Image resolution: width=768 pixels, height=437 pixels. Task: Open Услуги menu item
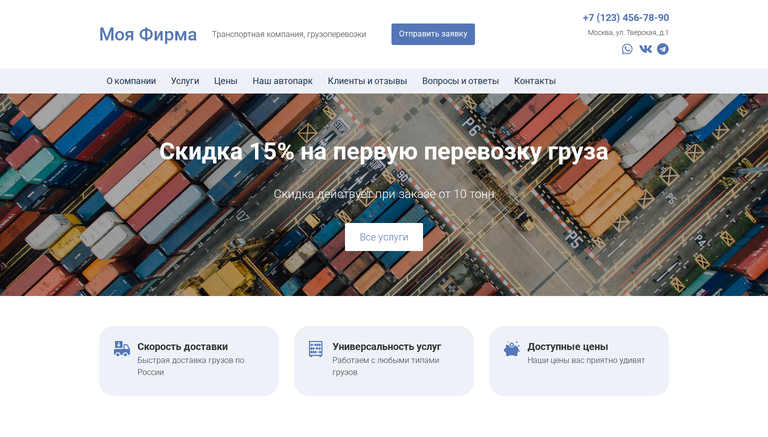(x=185, y=81)
